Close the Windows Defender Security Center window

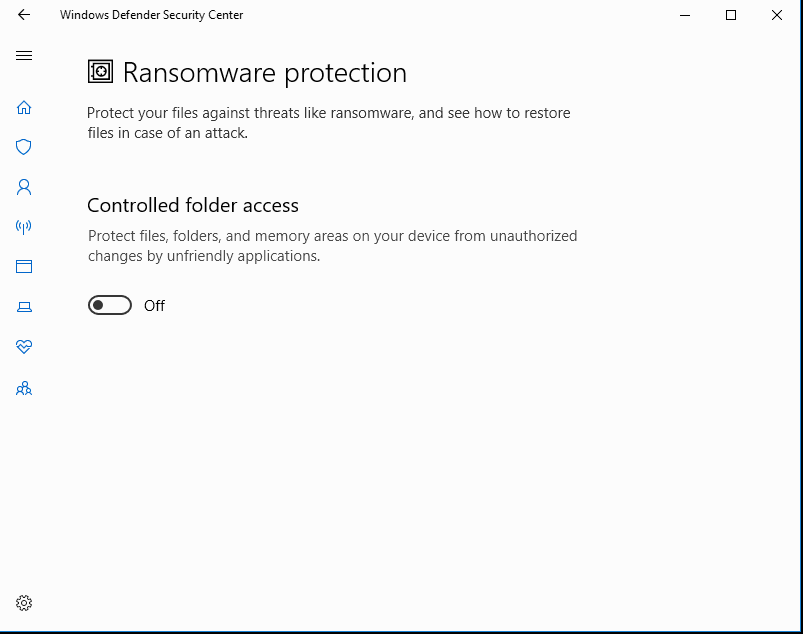[776, 15]
